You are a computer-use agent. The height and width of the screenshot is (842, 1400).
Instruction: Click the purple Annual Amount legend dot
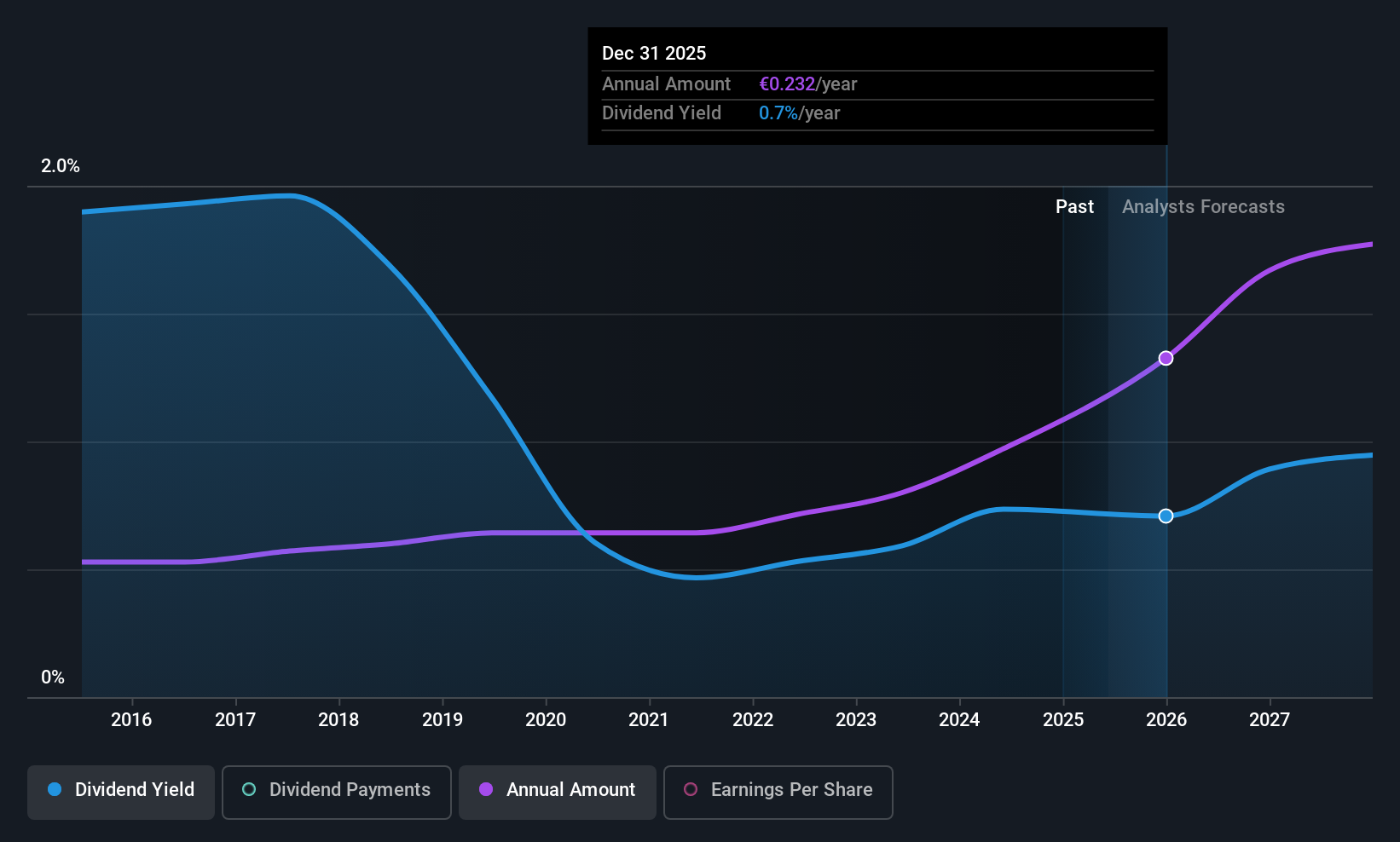(486, 789)
